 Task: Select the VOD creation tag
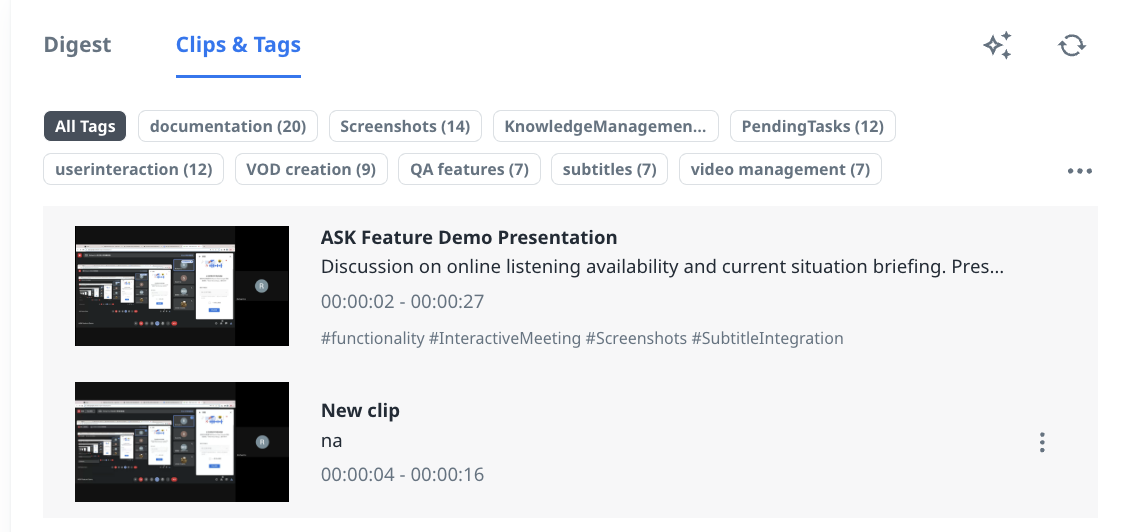point(311,169)
